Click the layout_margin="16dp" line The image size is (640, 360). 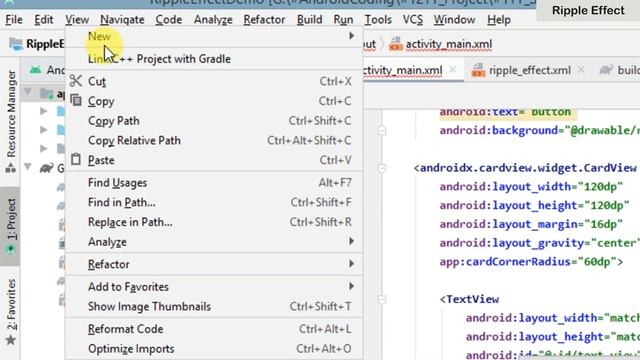pos(531,224)
